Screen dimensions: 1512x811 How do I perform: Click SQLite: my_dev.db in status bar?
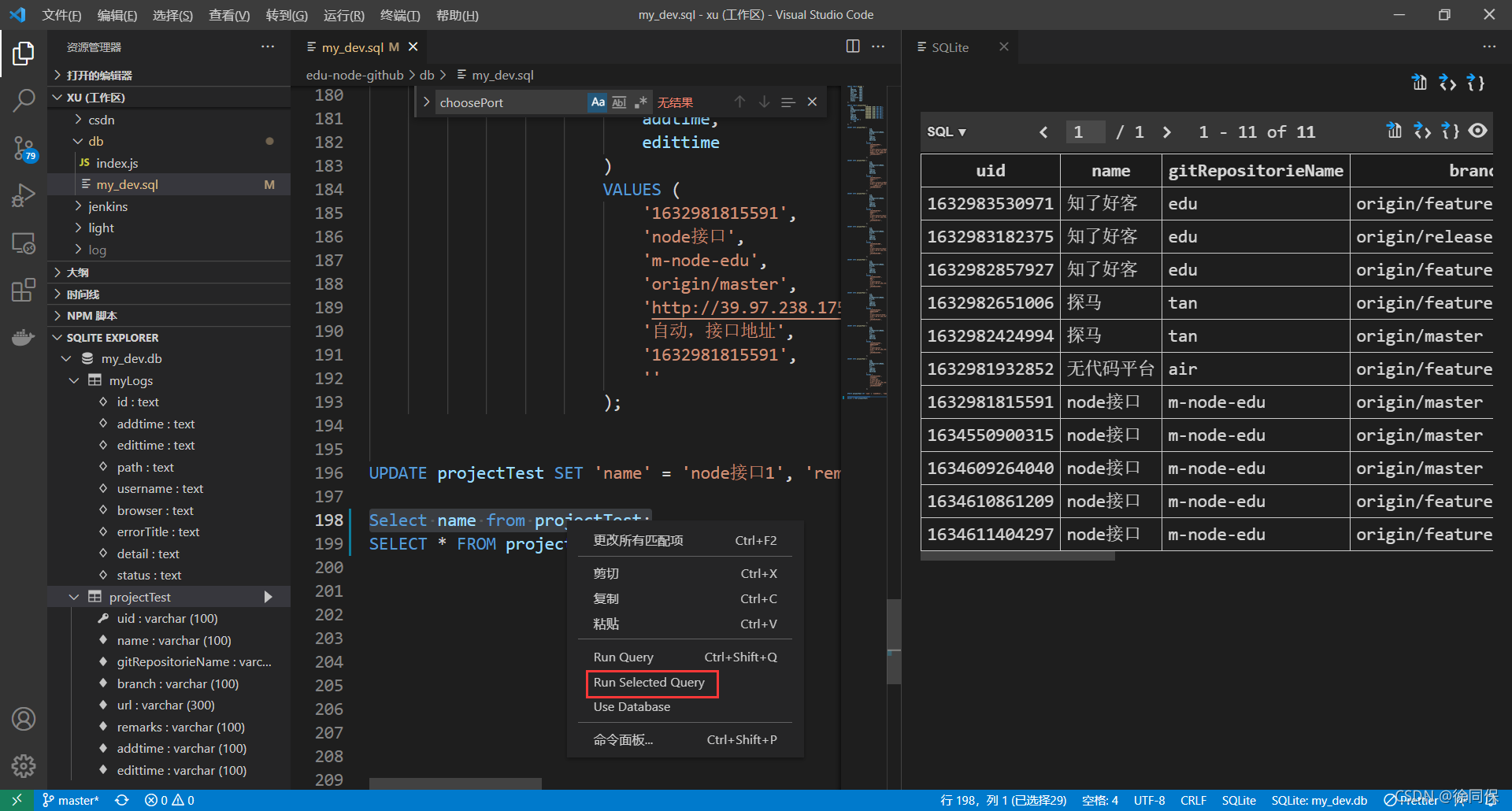(1319, 800)
